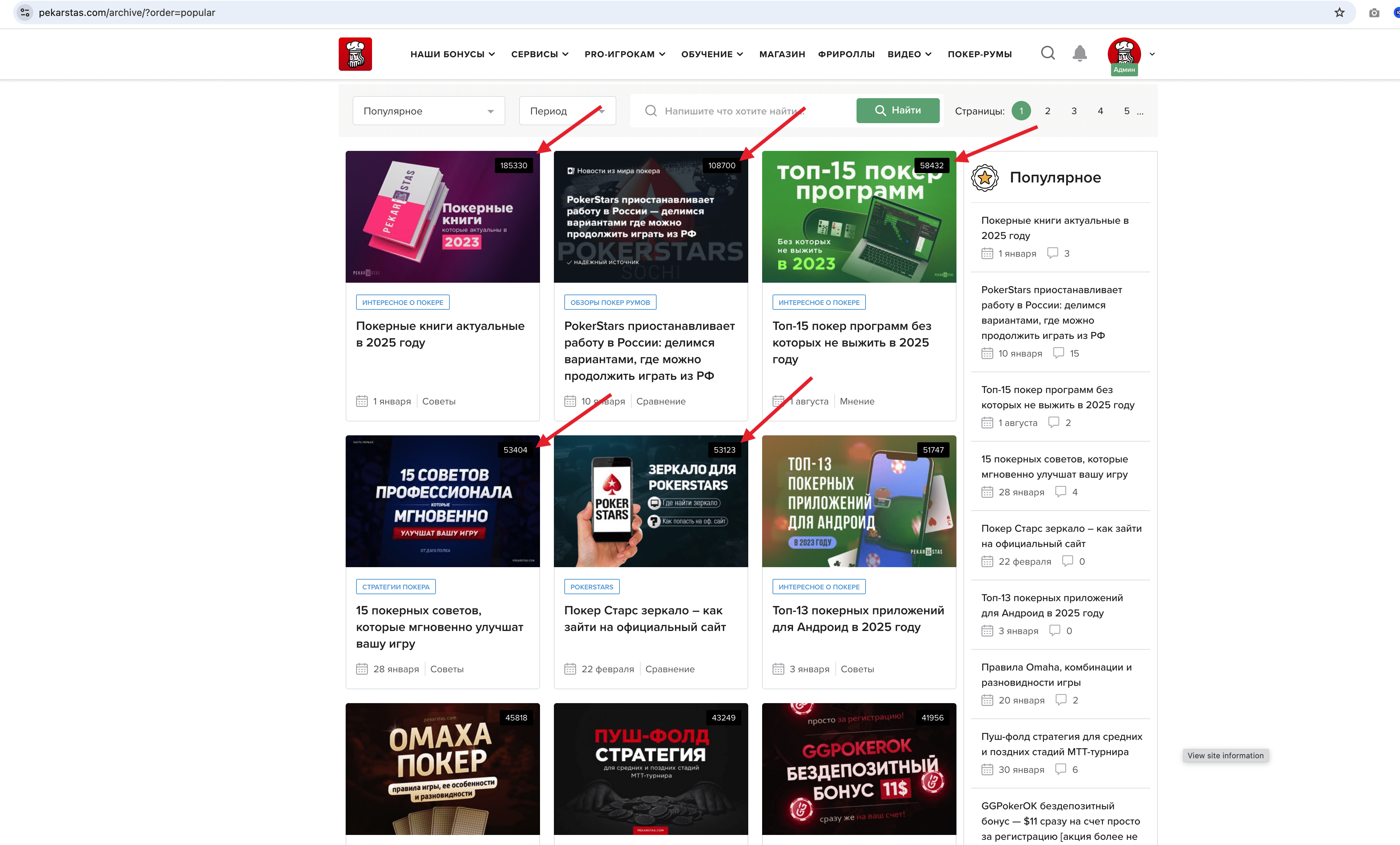Image resolution: width=1400 pixels, height=845 pixels.
Task: Click the ОБЗОРЫ ПОКЕР РУМОВ category tag
Action: point(610,303)
